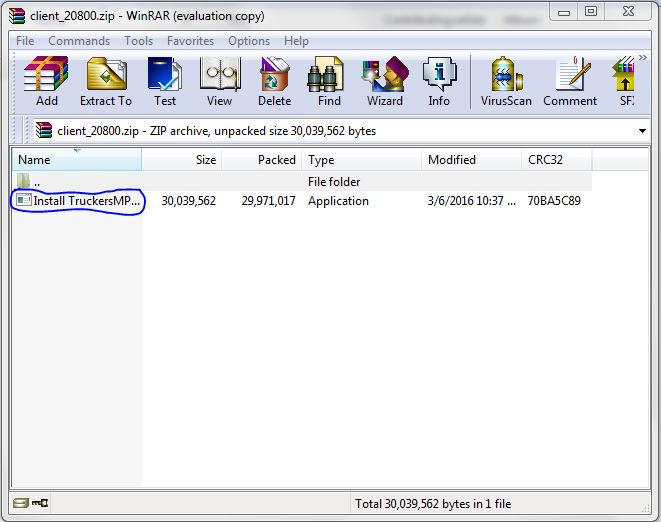Click the Delete toolbar icon
The height and width of the screenshot is (522, 661).
coord(274,81)
